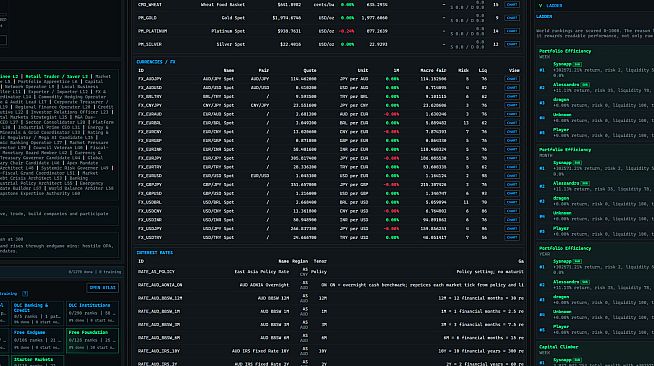Viewport: 654px width, 366px height.
Task: Select the INTEREST RATES section header
Action: tap(154, 253)
